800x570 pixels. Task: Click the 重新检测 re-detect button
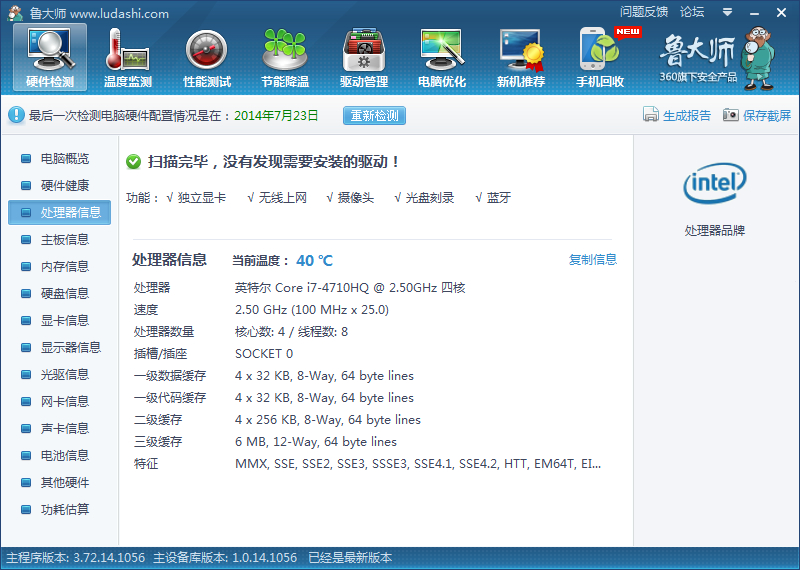(374, 115)
